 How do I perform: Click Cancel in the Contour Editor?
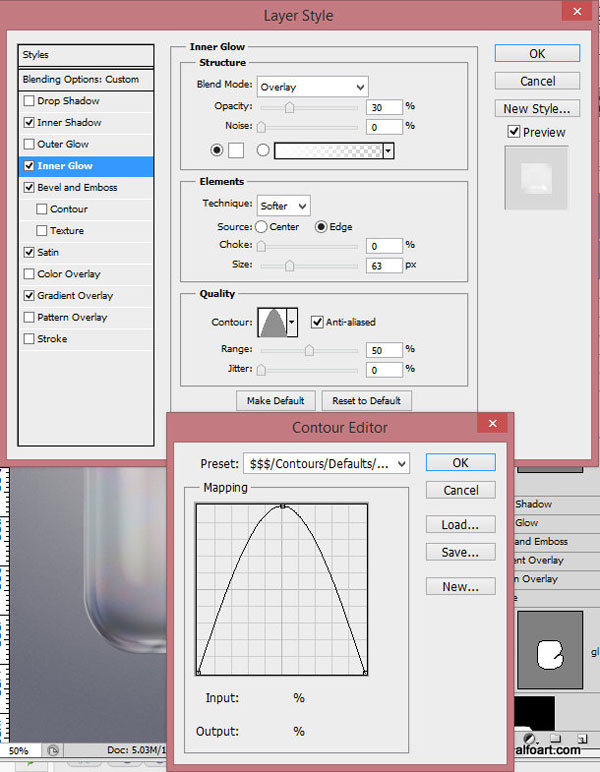click(461, 490)
